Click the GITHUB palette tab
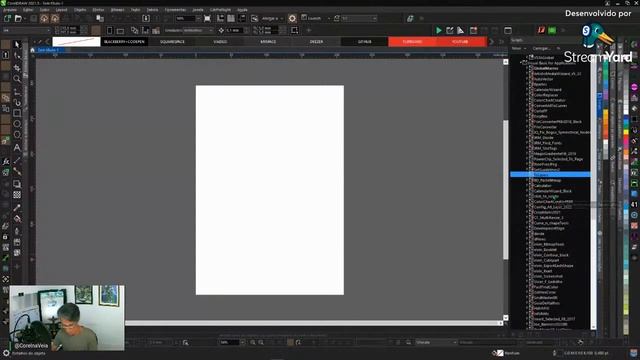 364,42
